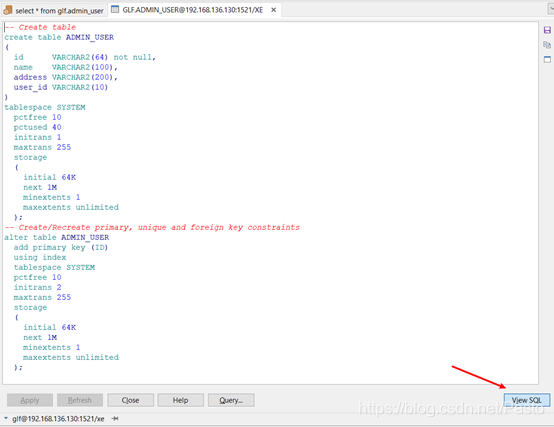
Task: Click the Copy SQL to clipboard icon
Action: click(x=547, y=45)
